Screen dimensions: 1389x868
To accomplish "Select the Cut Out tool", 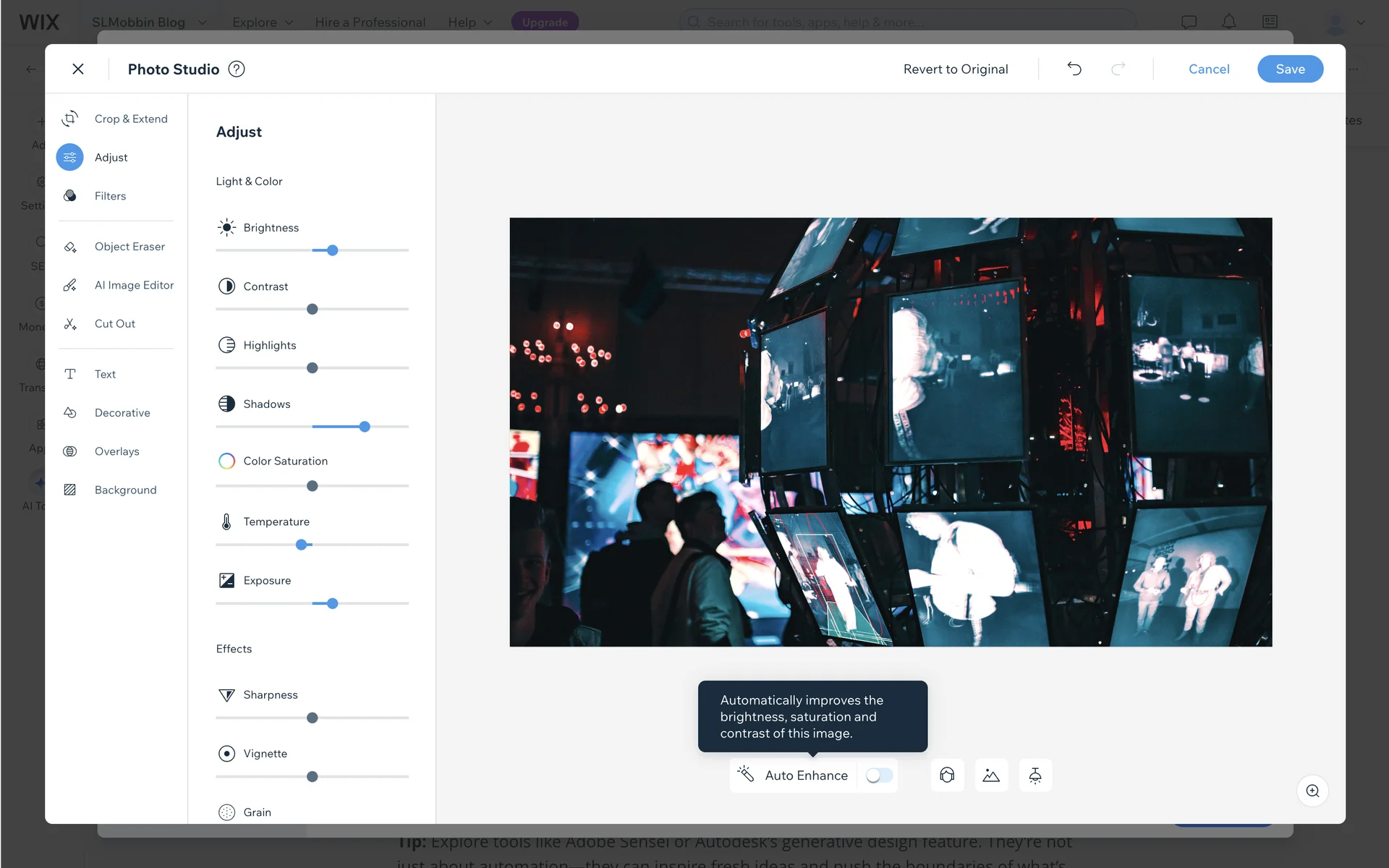I will click(x=114, y=323).
